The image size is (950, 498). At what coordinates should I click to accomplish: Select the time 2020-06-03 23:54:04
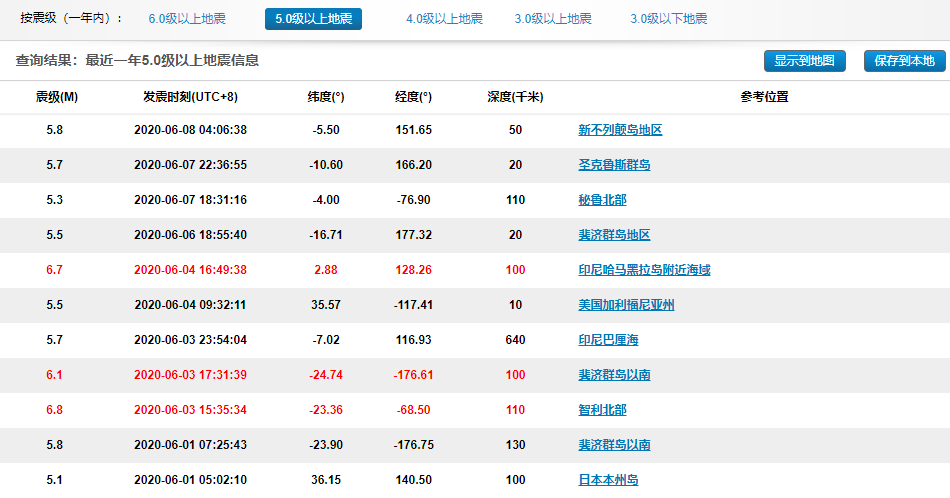pyautogui.click(x=190, y=340)
